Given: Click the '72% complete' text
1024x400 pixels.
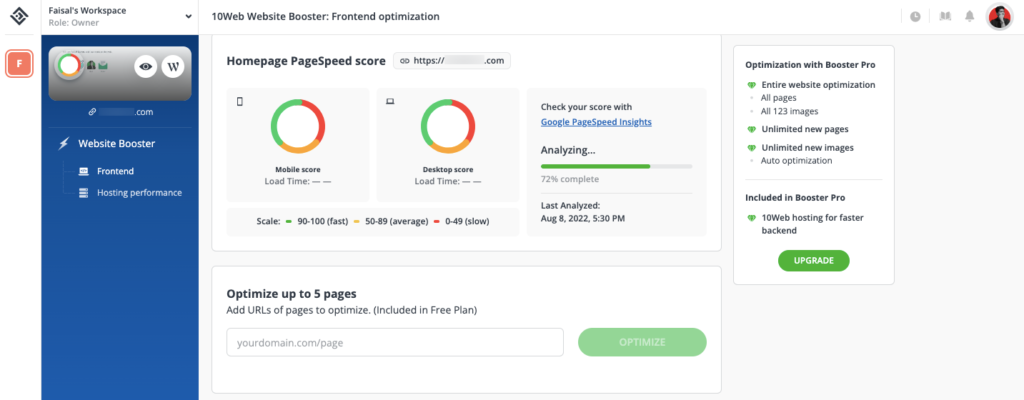Looking at the screenshot, I should pos(569,178).
